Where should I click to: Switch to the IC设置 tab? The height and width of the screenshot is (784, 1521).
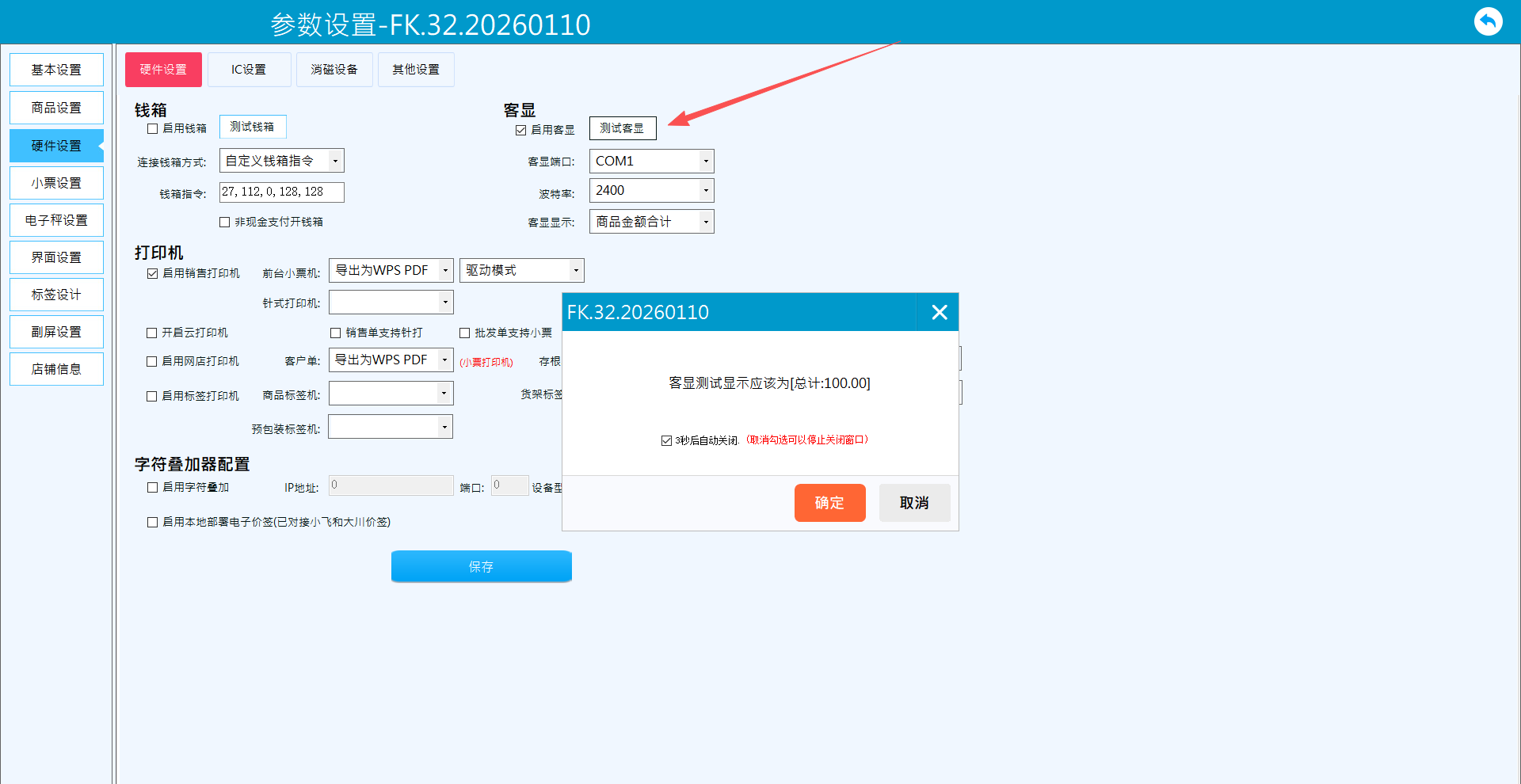click(x=249, y=70)
